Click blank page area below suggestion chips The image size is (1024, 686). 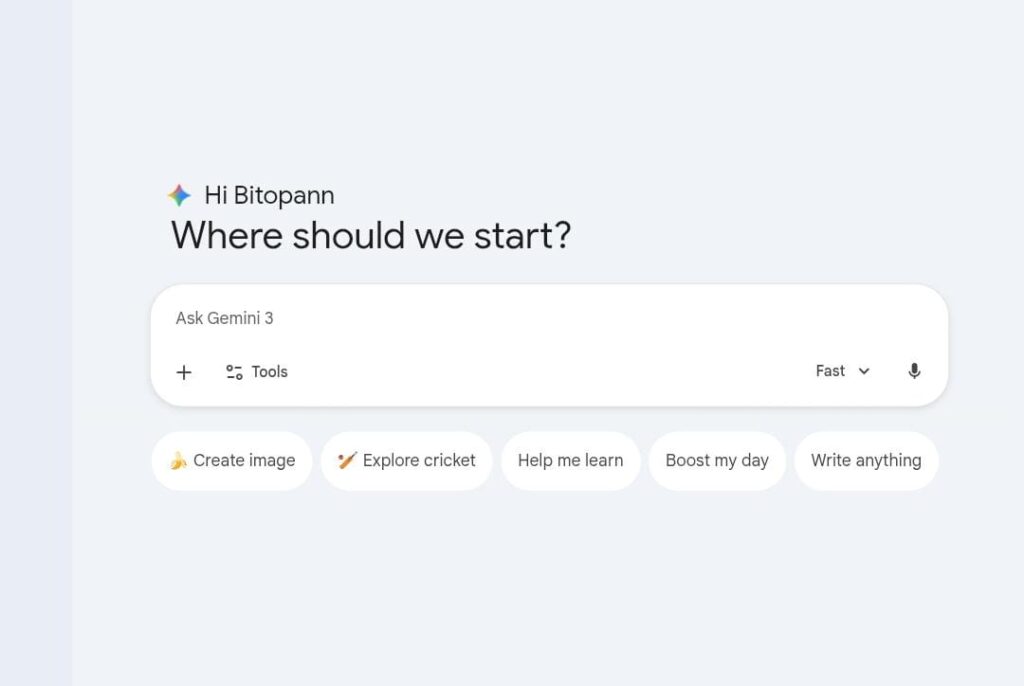coord(550,590)
